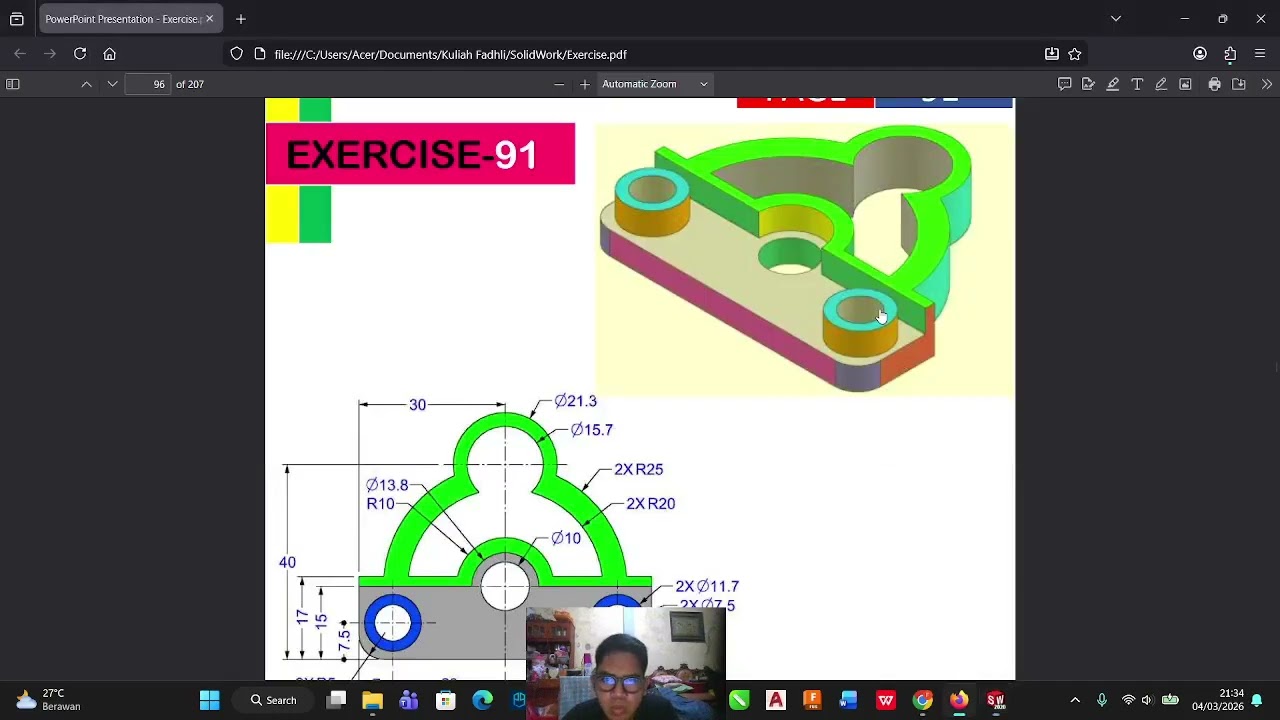Select the add image tool
Viewport: 1280px width, 720px height.
1185,84
